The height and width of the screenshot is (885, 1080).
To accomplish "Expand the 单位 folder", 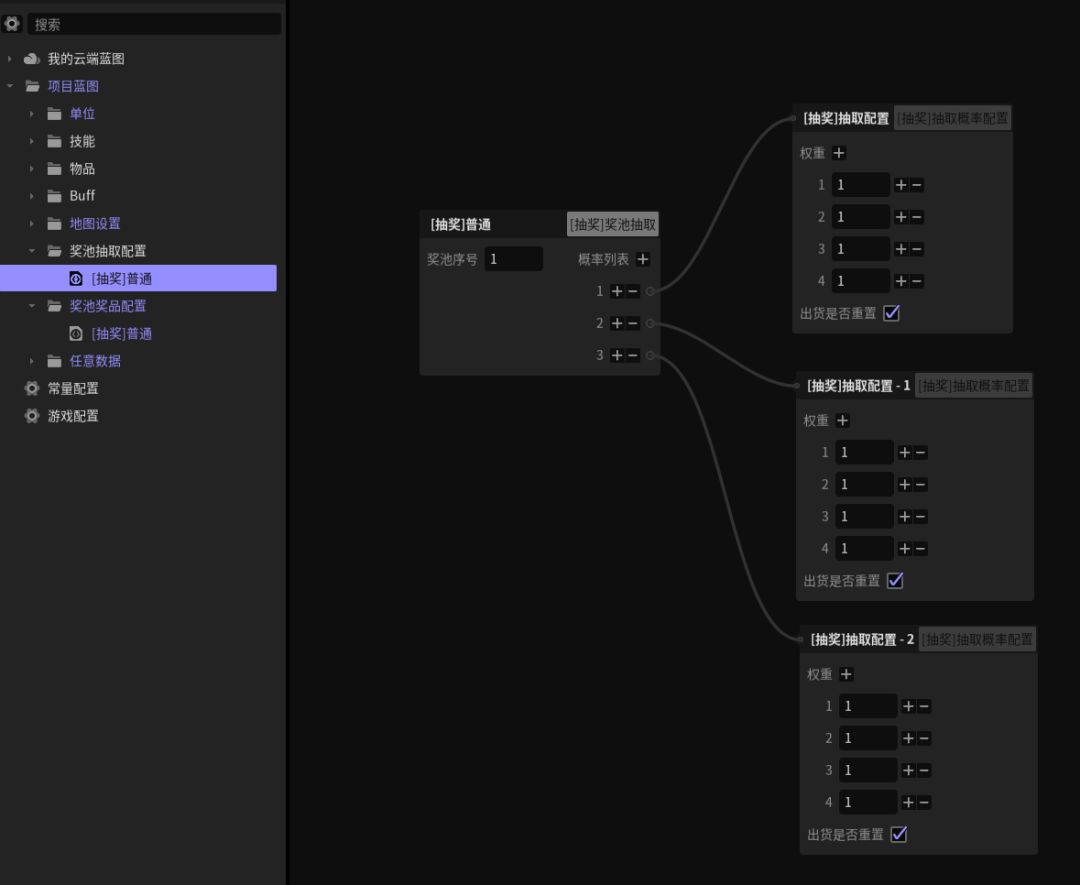I will 32,114.
